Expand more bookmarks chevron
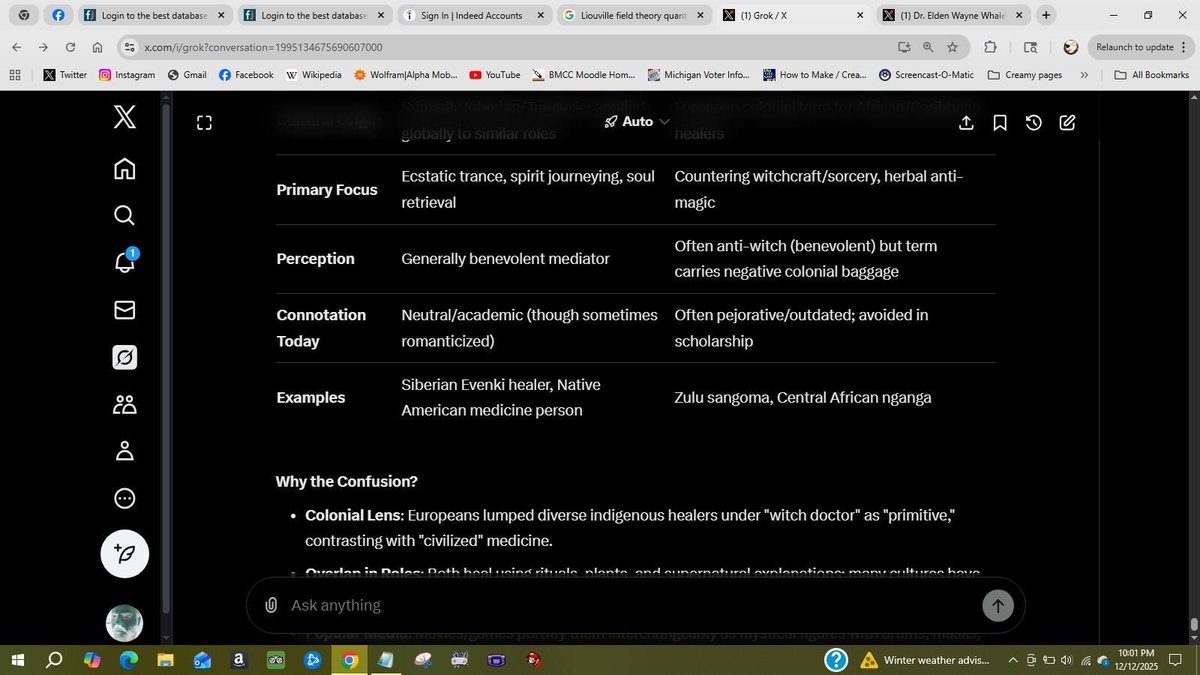1200x675 pixels. point(1084,75)
